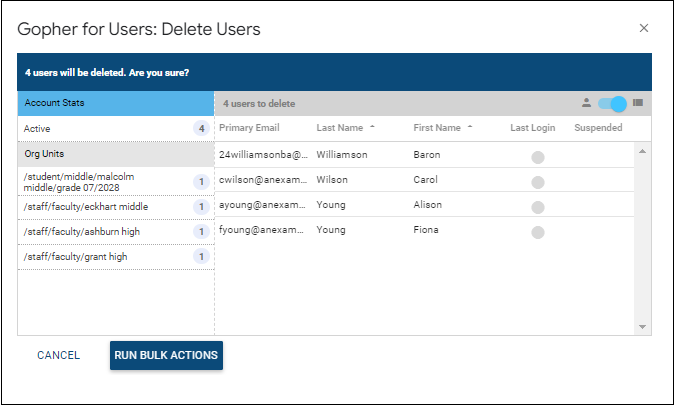Click first name Carol
The height and width of the screenshot is (406, 674).
point(426,180)
